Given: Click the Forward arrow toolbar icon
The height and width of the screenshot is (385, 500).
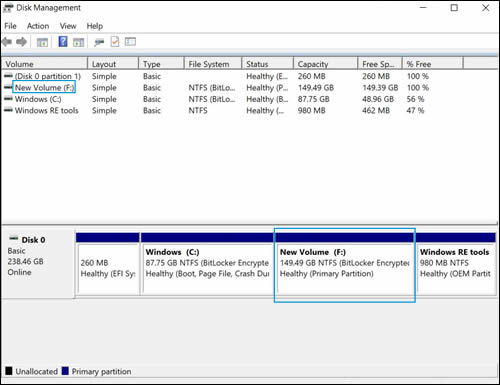Looking at the screenshot, I should [x=22, y=42].
